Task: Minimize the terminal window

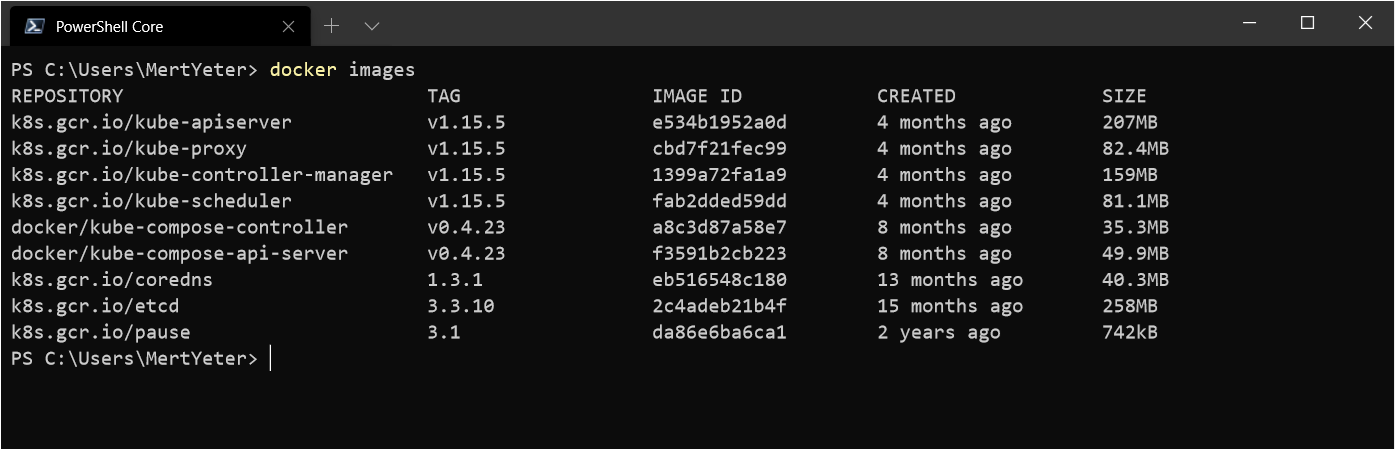Action: point(1249,23)
